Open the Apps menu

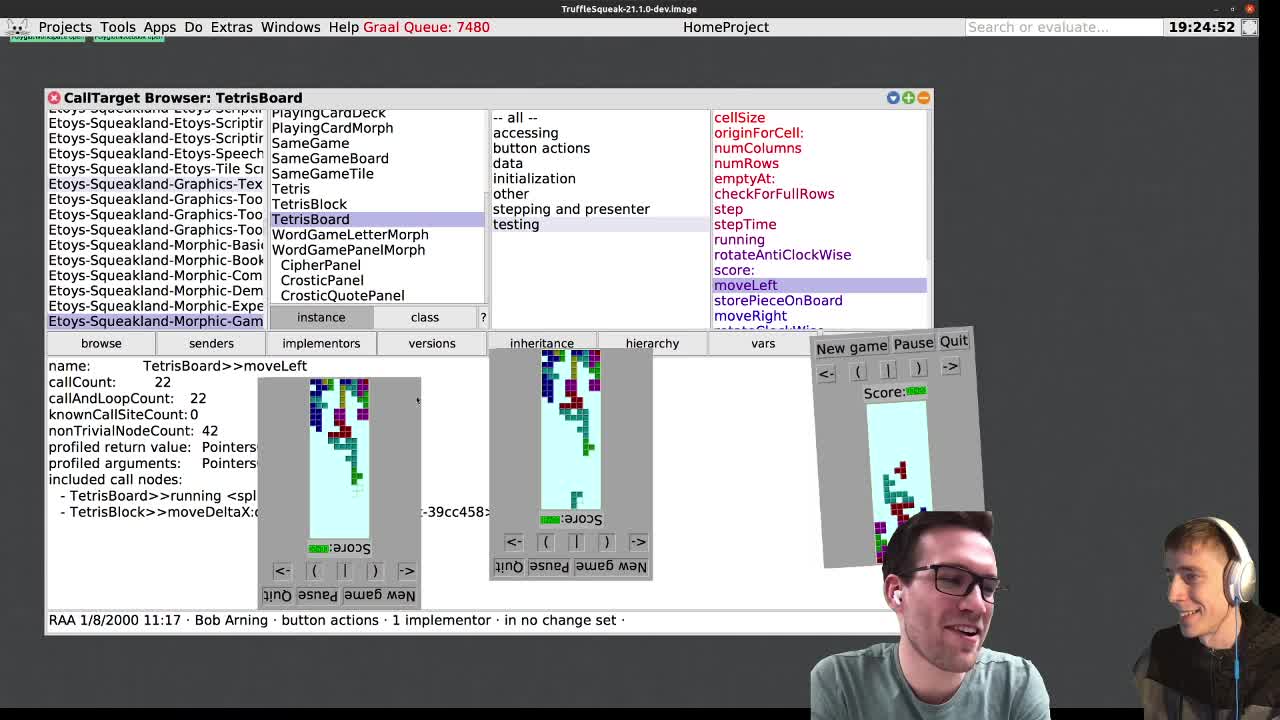[159, 27]
